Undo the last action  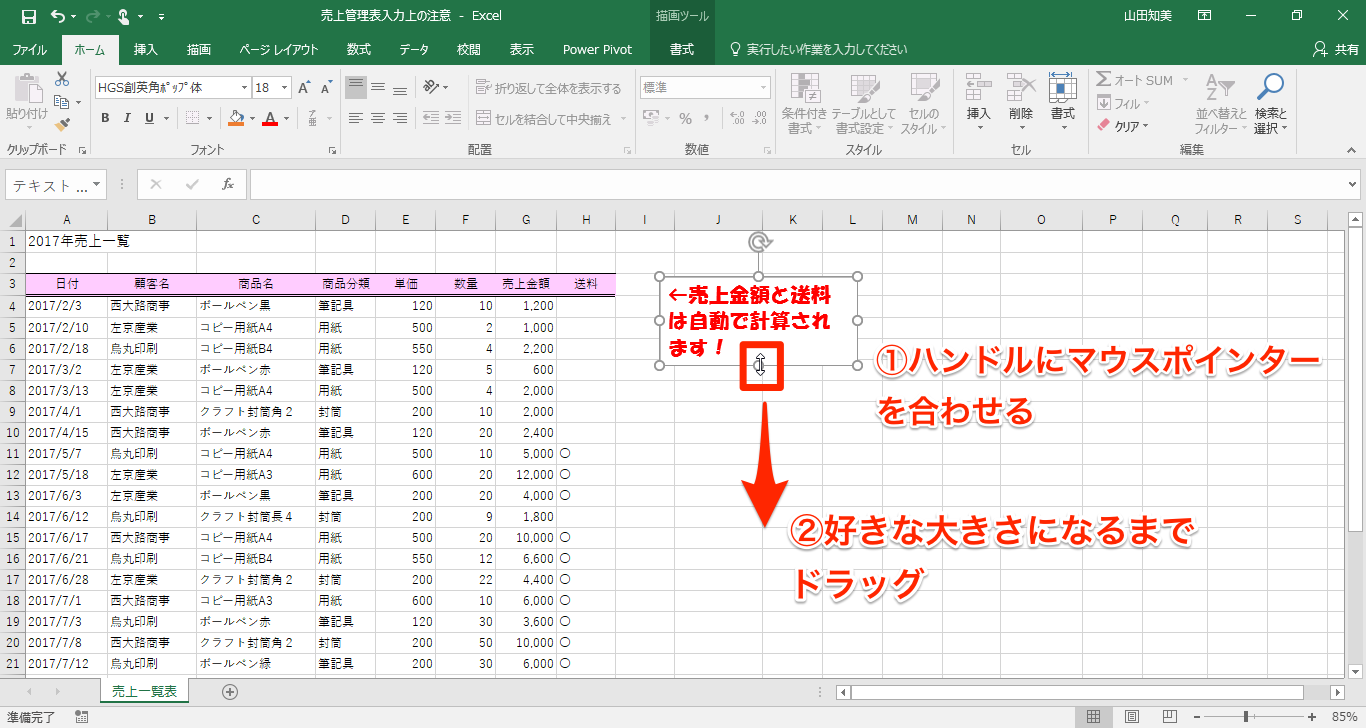coord(57,16)
